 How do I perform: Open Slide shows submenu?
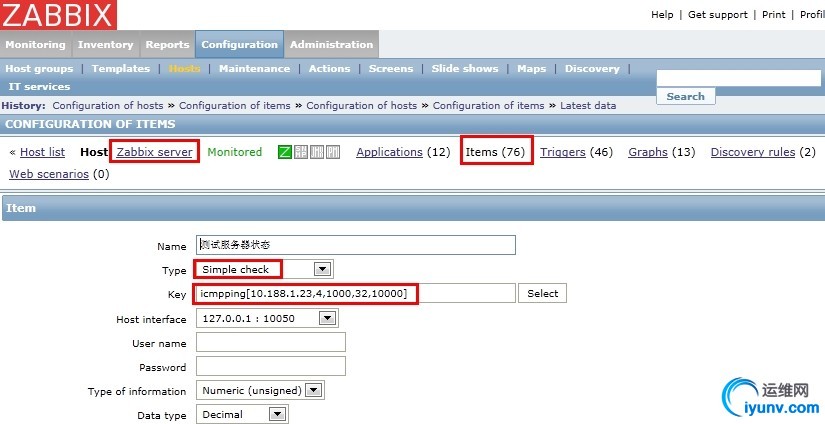[465, 69]
